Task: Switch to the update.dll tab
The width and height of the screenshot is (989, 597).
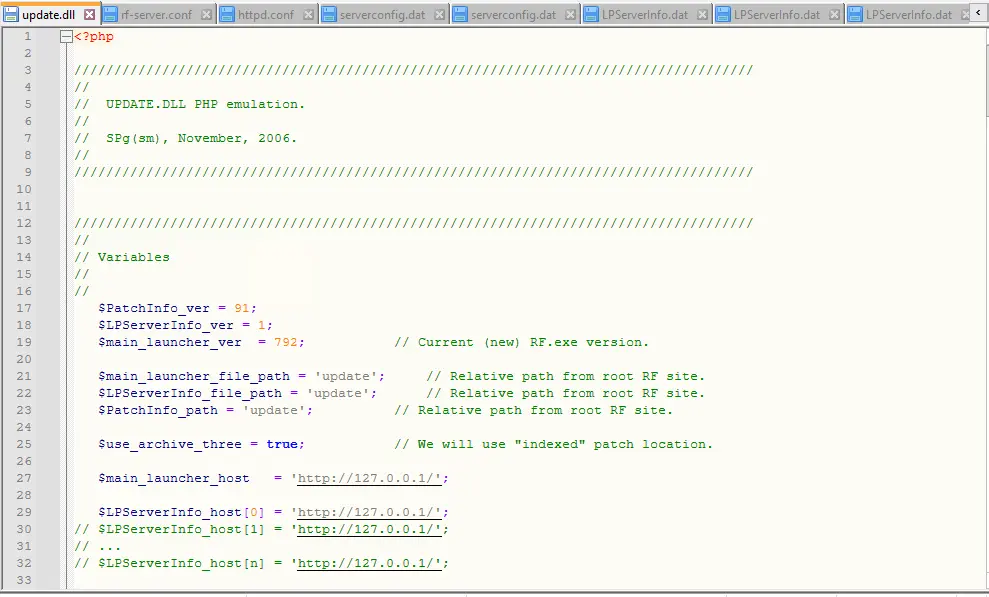Action: tap(50, 14)
